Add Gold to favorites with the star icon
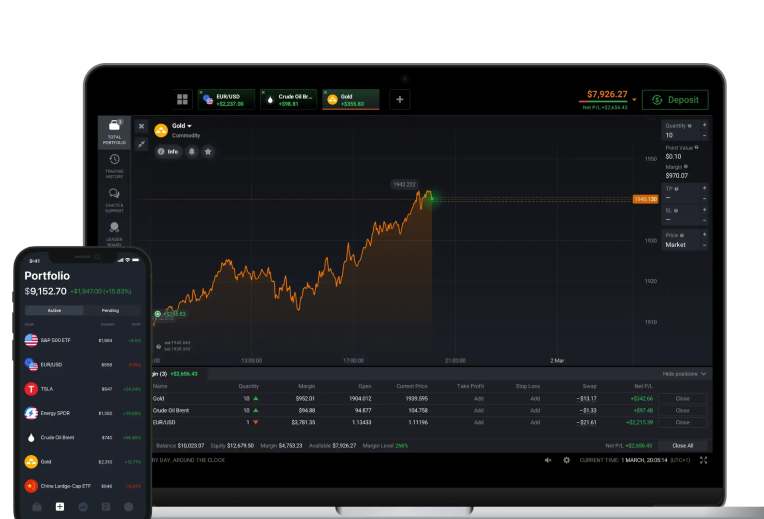Screen dimensions: 764x519 click(208, 152)
